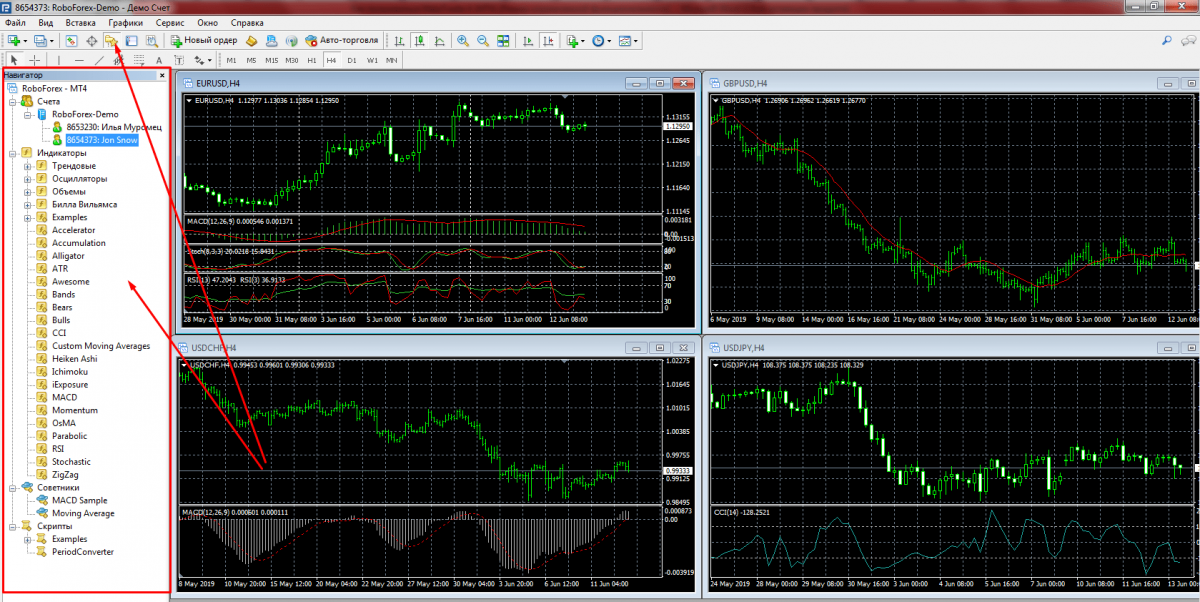
Task: Expand the Трендовые indicators folder
Action: click(x=27, y=166)
